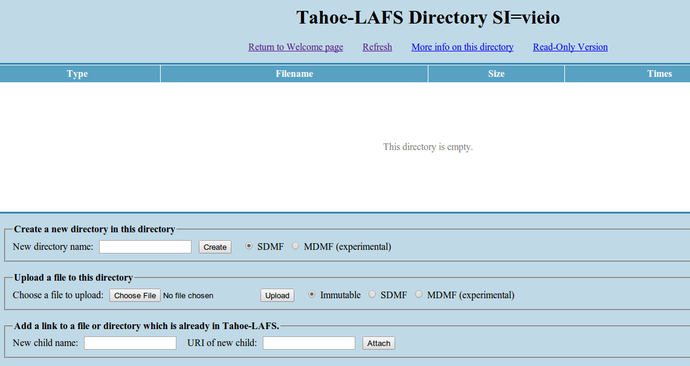The height and width of the screenshot is (366, 690).
Task: Click the Type column header
Action: click(x=77, y=74)
